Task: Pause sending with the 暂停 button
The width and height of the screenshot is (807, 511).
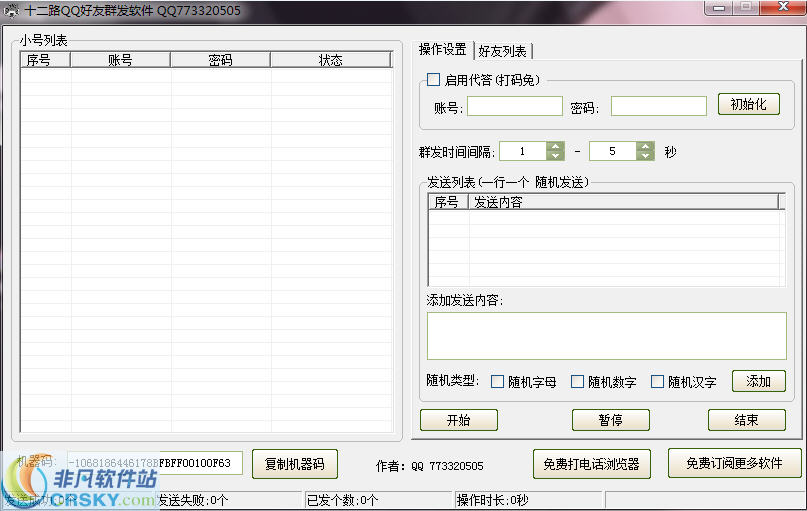Action: [611, 420]
